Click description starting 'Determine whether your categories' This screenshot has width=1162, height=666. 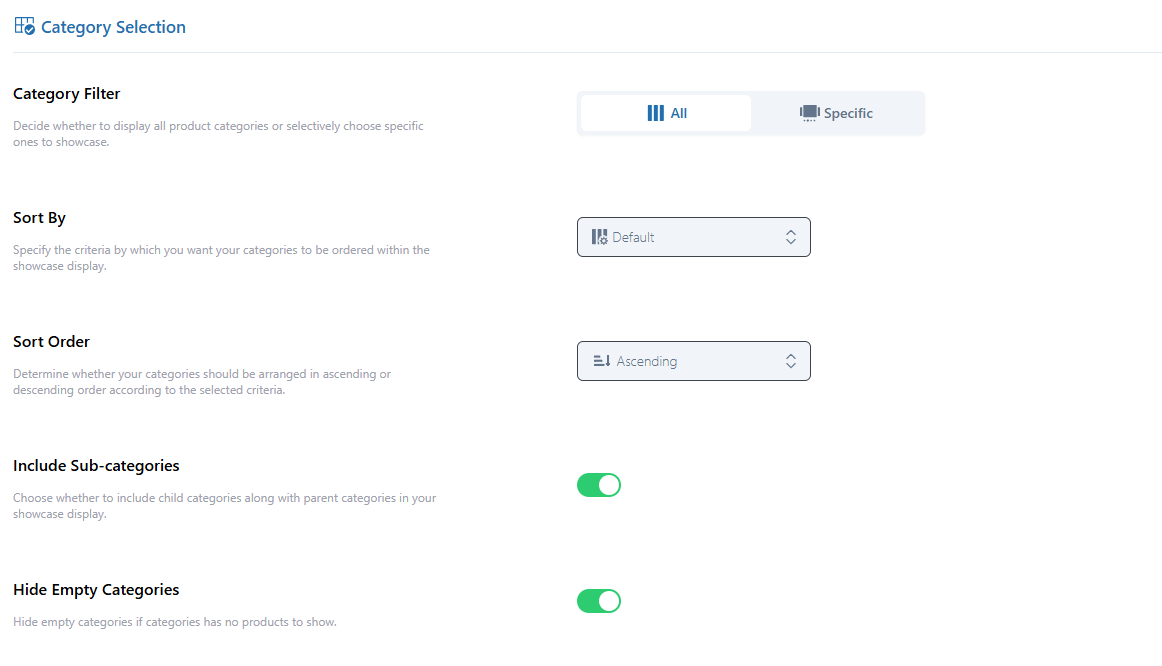[202, 382]
